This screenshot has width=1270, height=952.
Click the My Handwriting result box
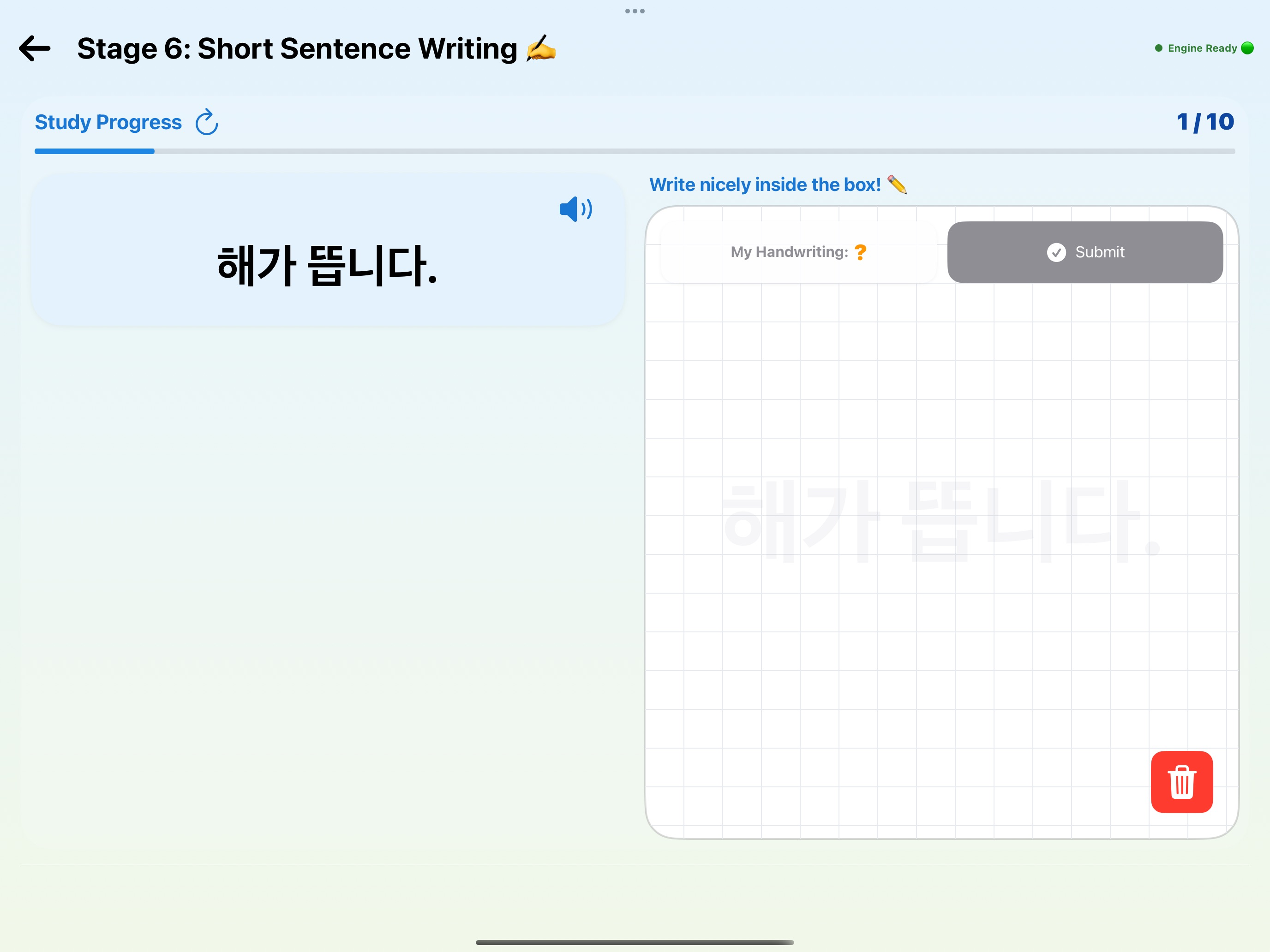click(799, 252)
